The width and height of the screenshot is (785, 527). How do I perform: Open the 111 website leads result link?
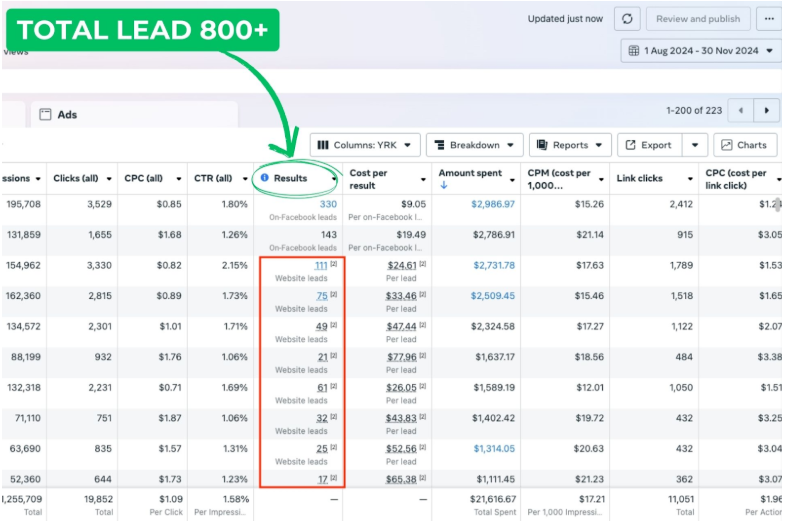pyautogui.click(x=321, y=265)
